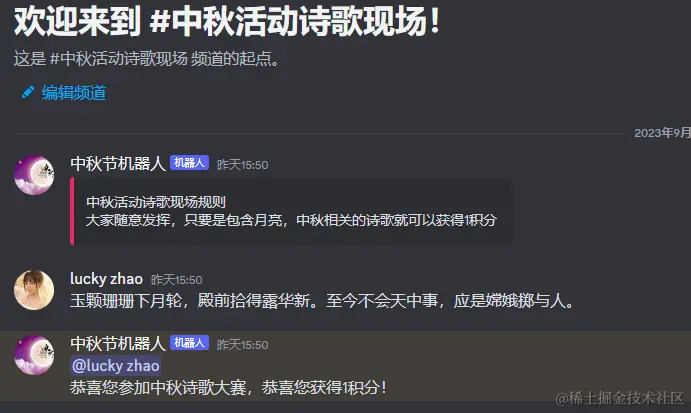691x413 pixels.
Task: Click lucky zhao's poem message text
Action: coord(323,301)
